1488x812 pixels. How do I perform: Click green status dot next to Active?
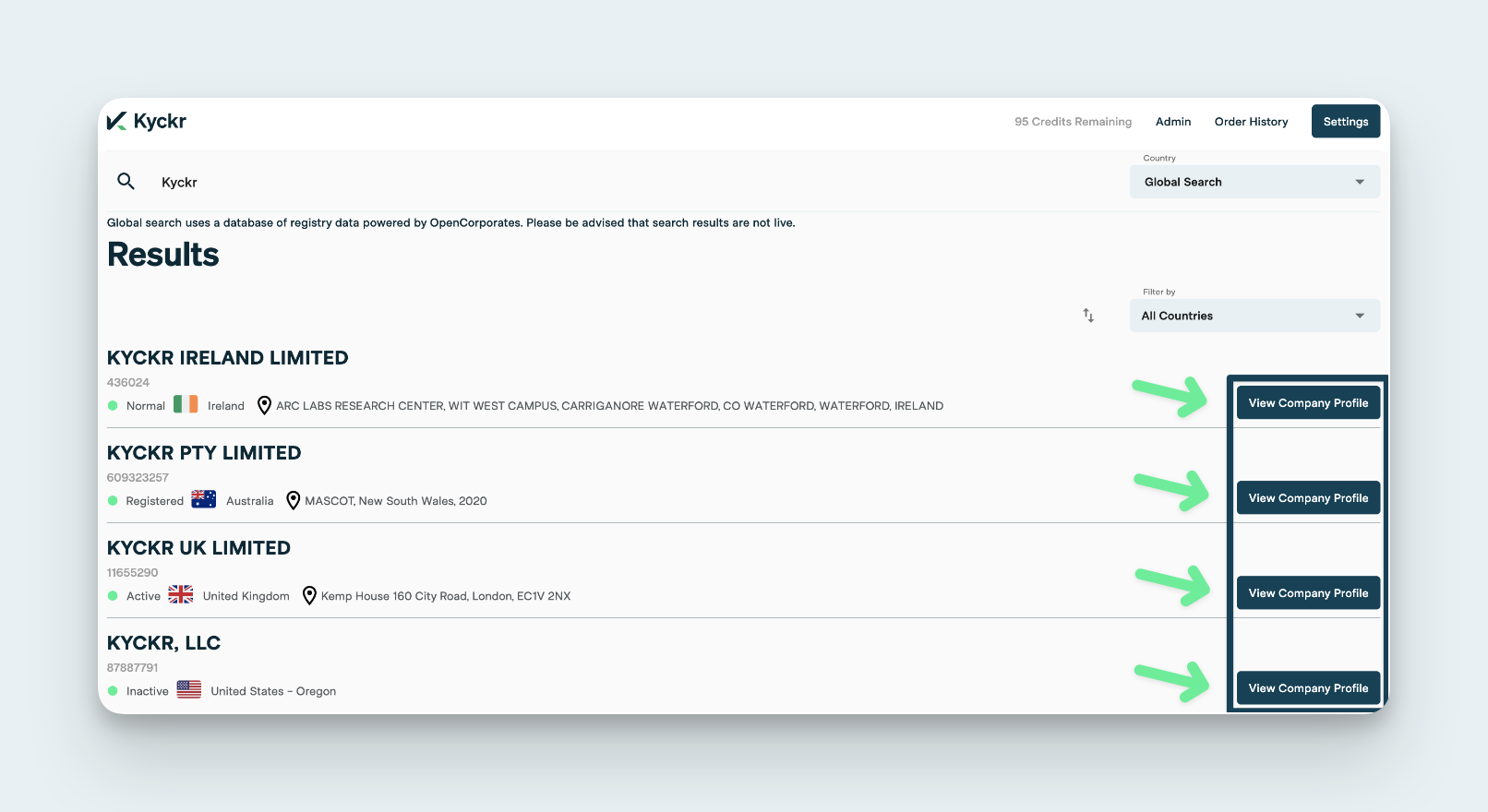113,595
